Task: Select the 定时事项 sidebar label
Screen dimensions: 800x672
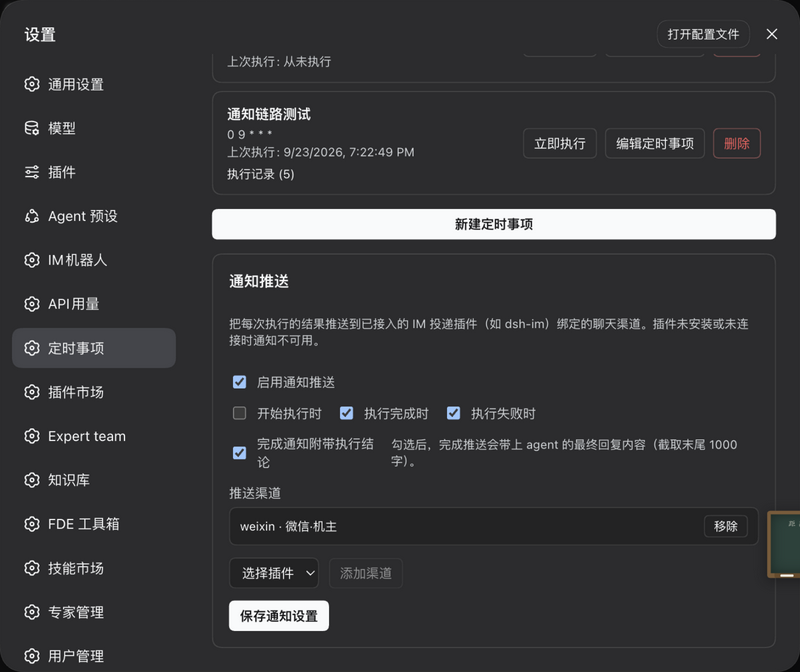Action: 76,348
